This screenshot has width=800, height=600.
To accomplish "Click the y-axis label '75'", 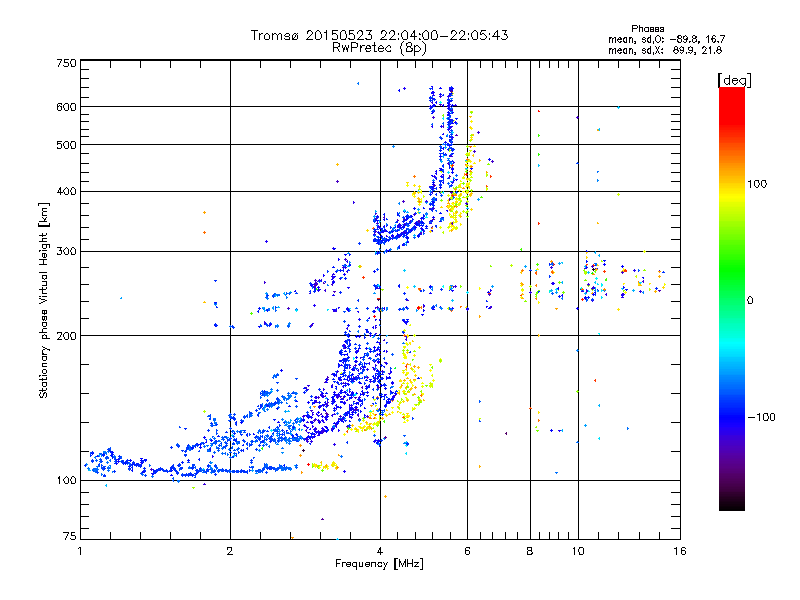I will click(70, 536).
